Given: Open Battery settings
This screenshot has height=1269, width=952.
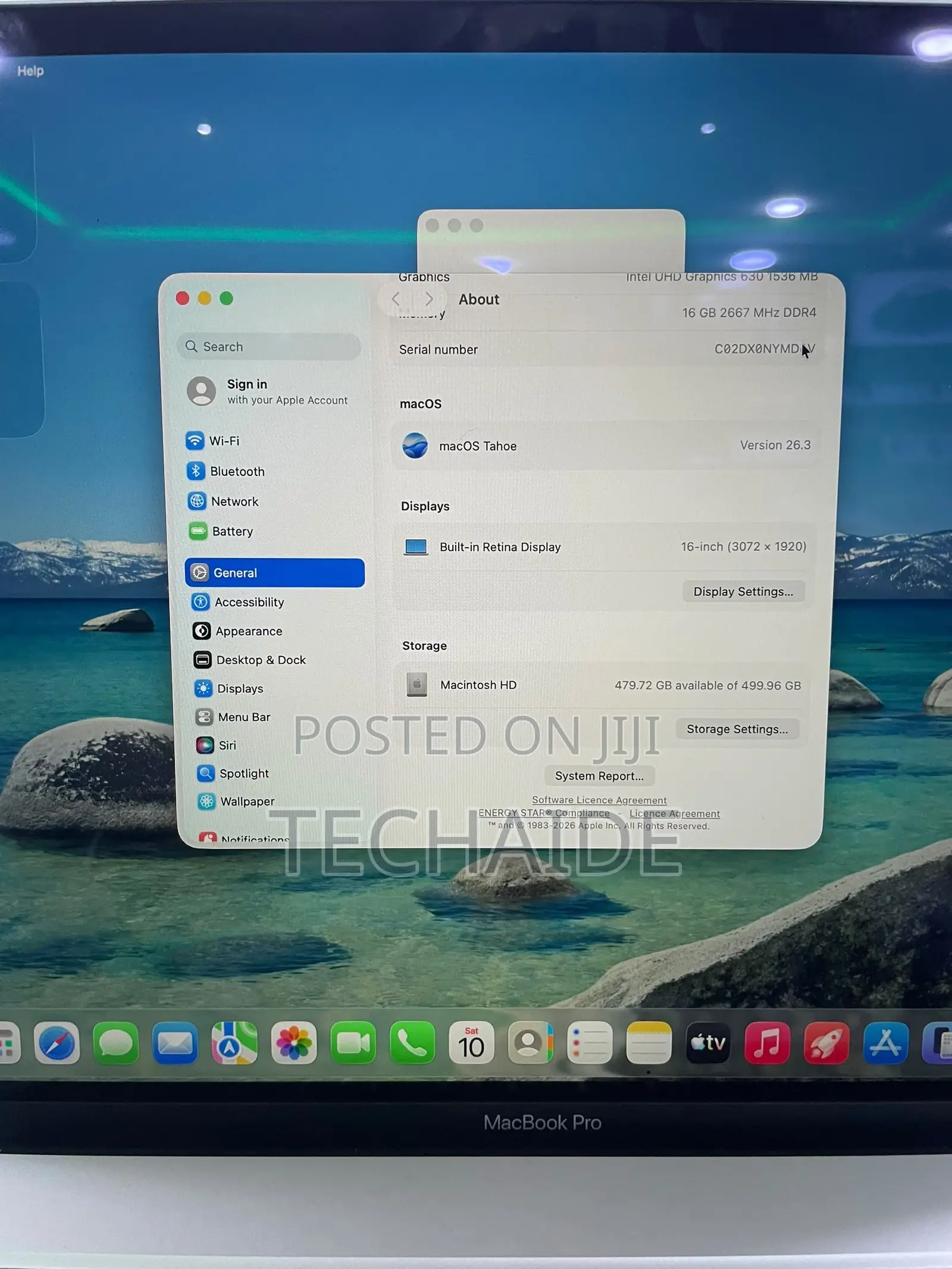Looking at the screenshot, I should click(221, 531).
